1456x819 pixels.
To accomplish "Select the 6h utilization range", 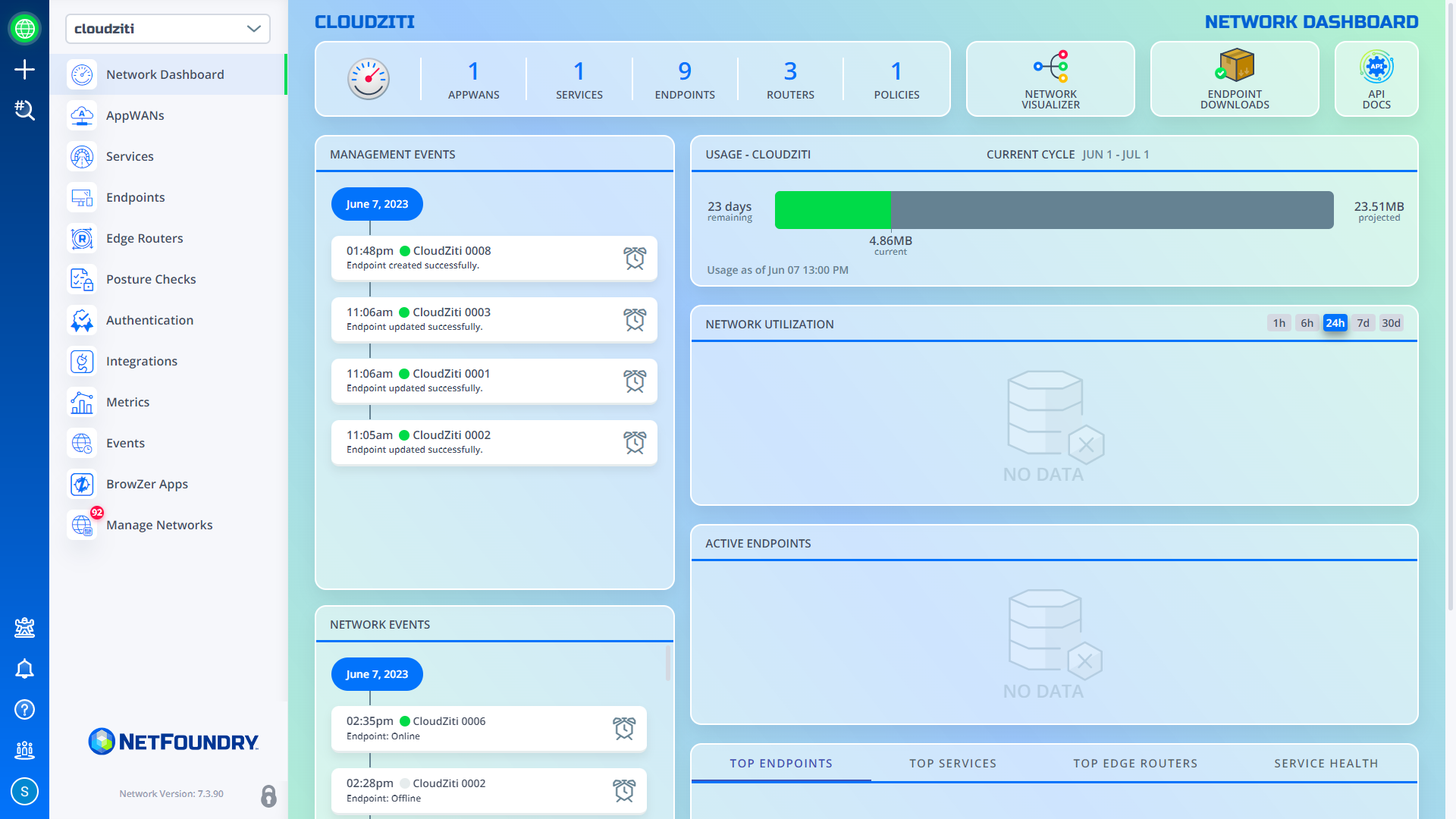I will [1307, 323].
